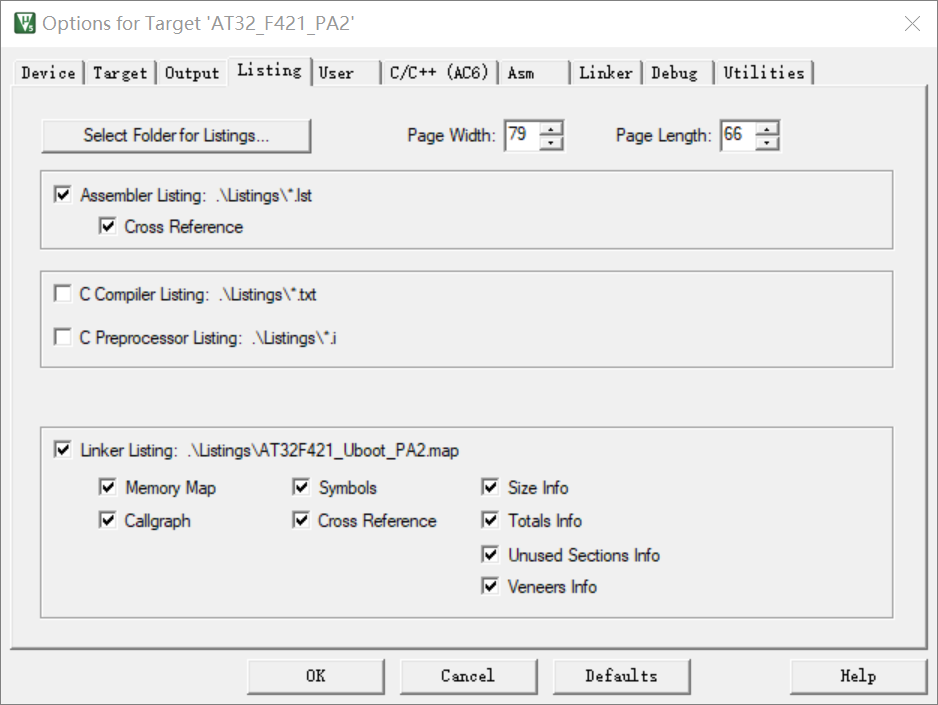Confirm settings with OK button
The width and height of the screenshot is (938, 705).
click(x=316, y=676)
